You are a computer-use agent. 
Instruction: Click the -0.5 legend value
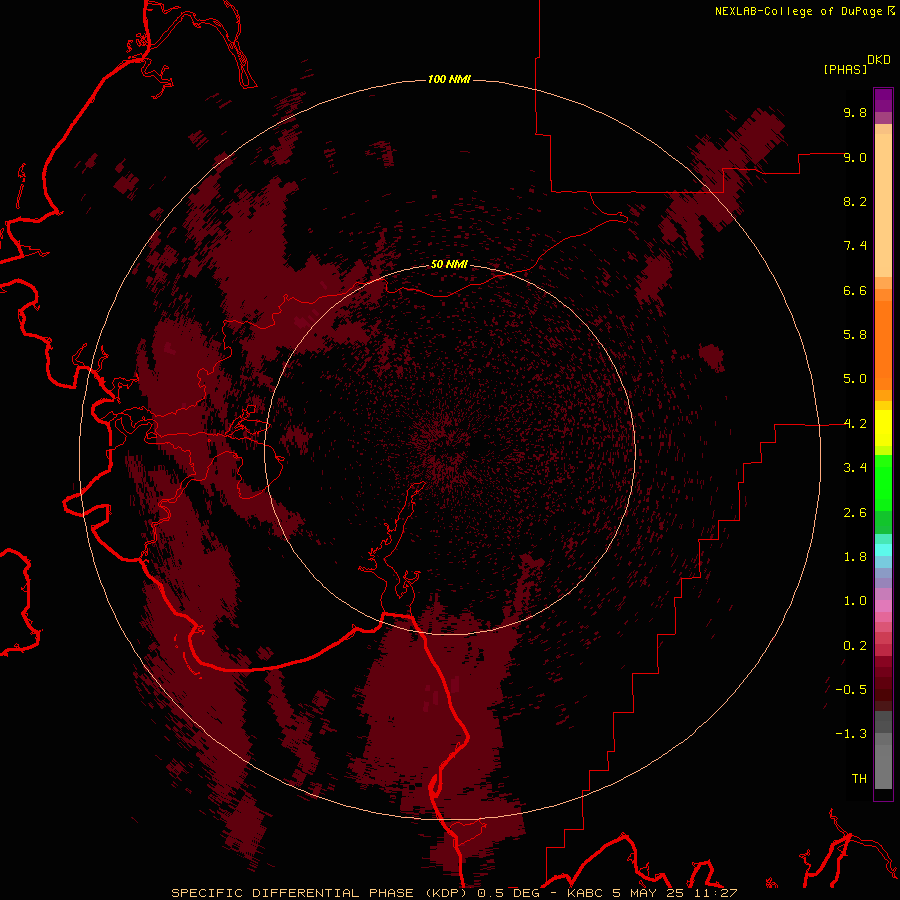coord(851,690)
